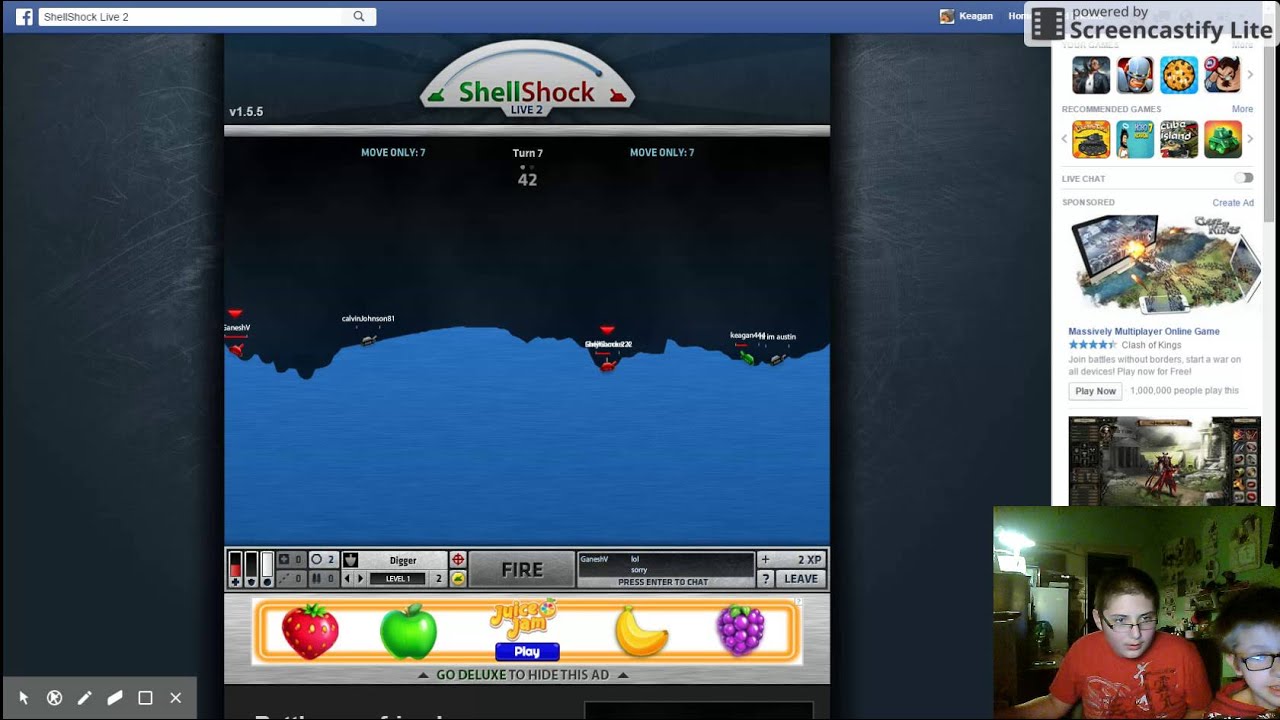Fire the selected weapon
Viewport: 1280px width, 720px height.
click(522, 569)
